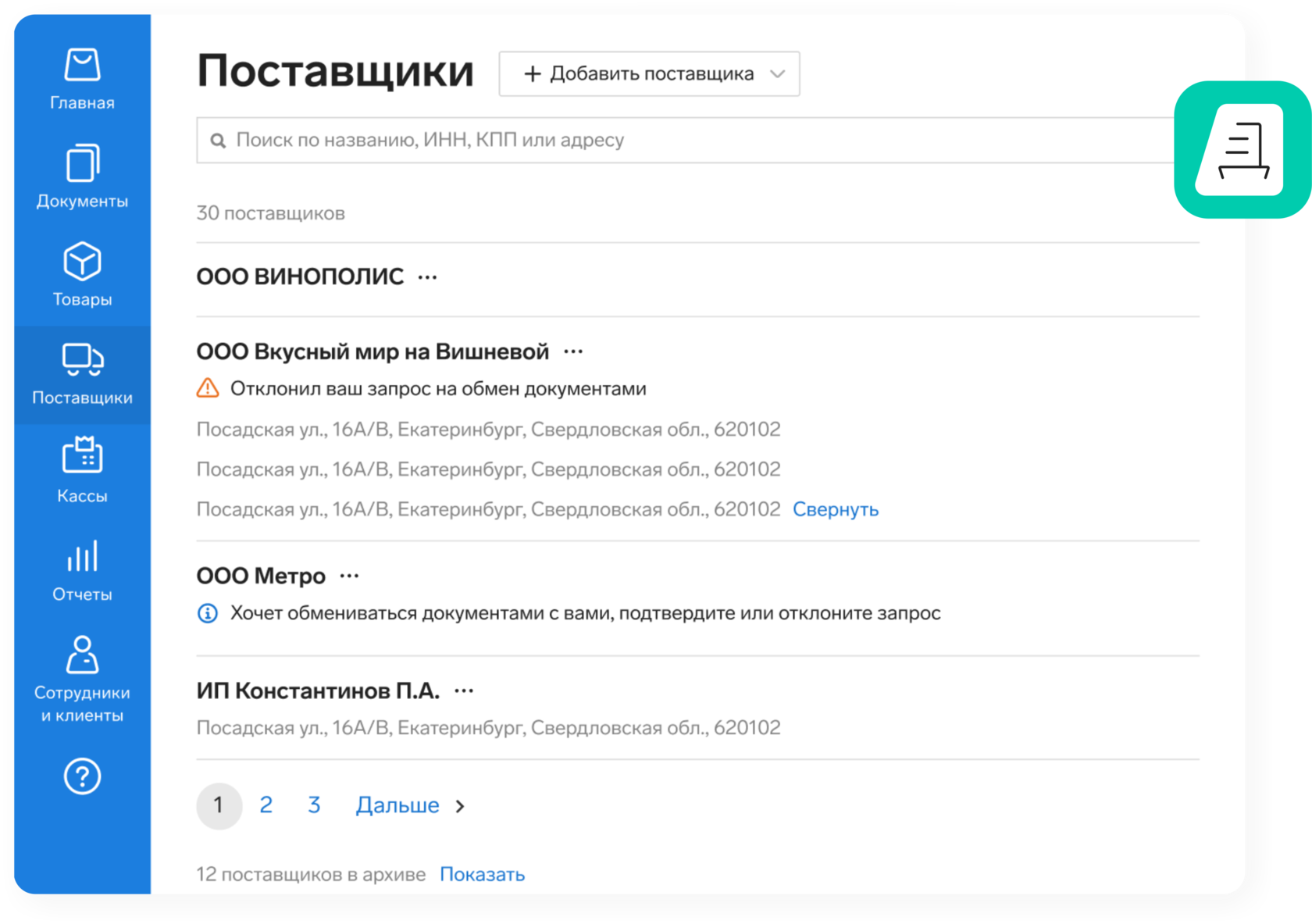This screenshot has width=1312, height=924.
Task: Click the help question mark icon
Action: [82, 776]
